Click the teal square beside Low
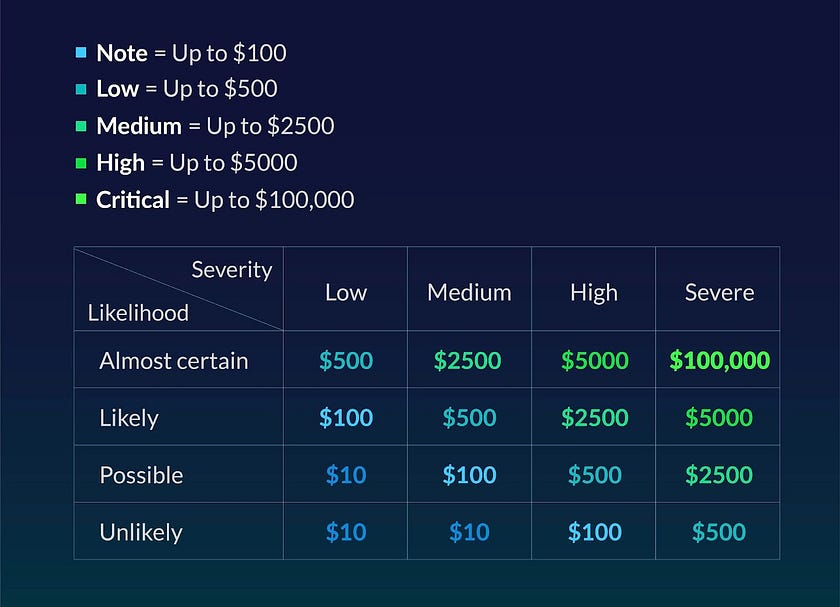The image size is (840, 607). [x=81, y=89]
